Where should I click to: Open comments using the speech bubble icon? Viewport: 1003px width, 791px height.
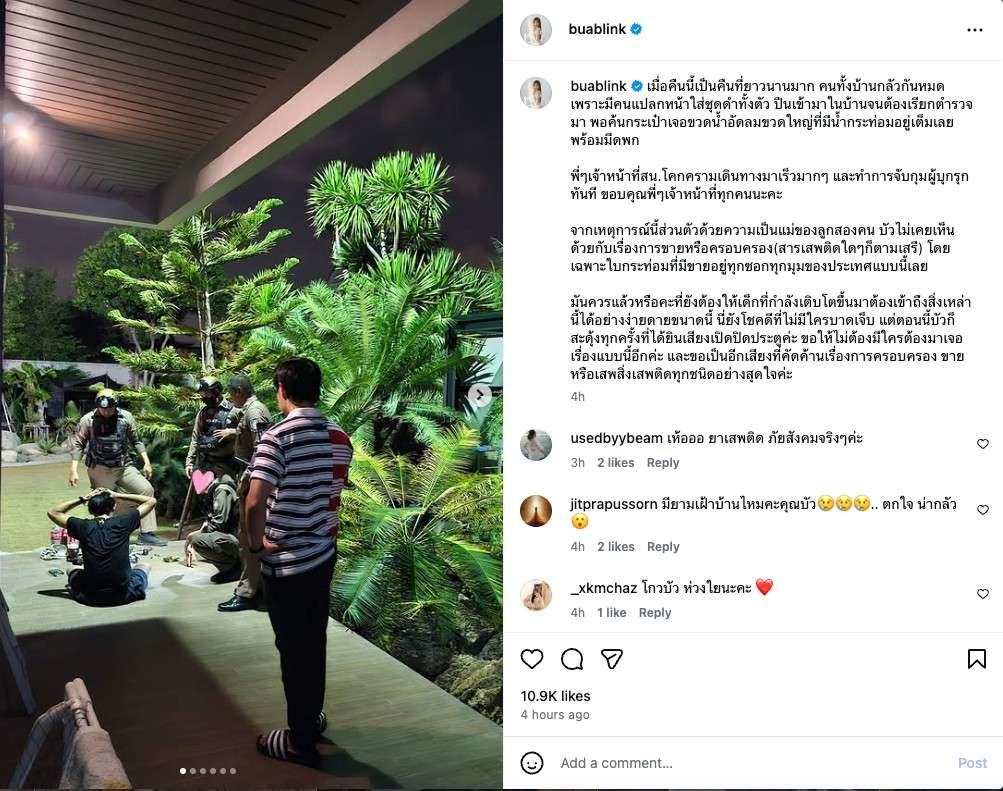click(x=572, y=659)
